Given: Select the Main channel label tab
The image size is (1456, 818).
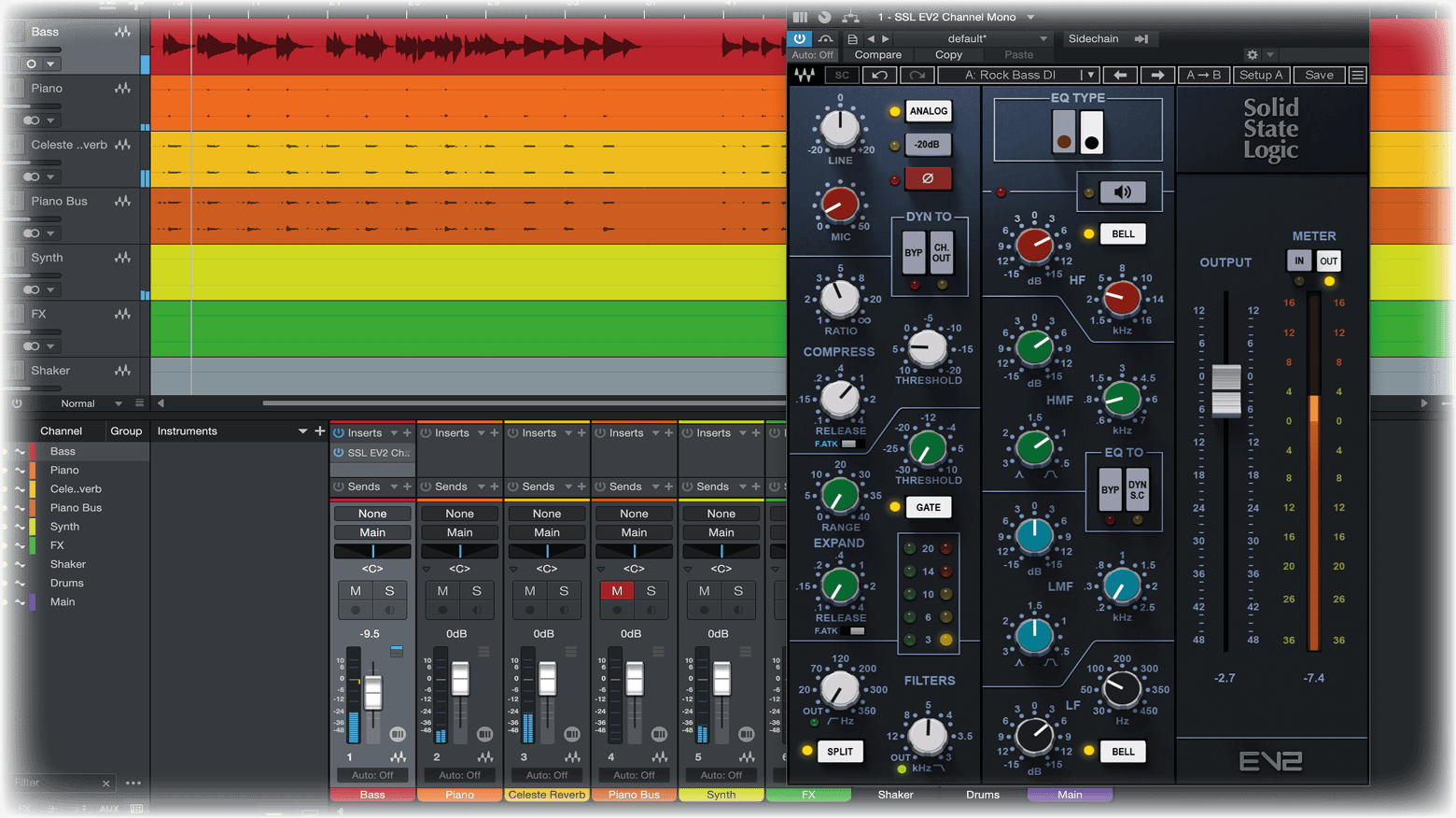Looking at the screenshot, I should pos(1070,795).
